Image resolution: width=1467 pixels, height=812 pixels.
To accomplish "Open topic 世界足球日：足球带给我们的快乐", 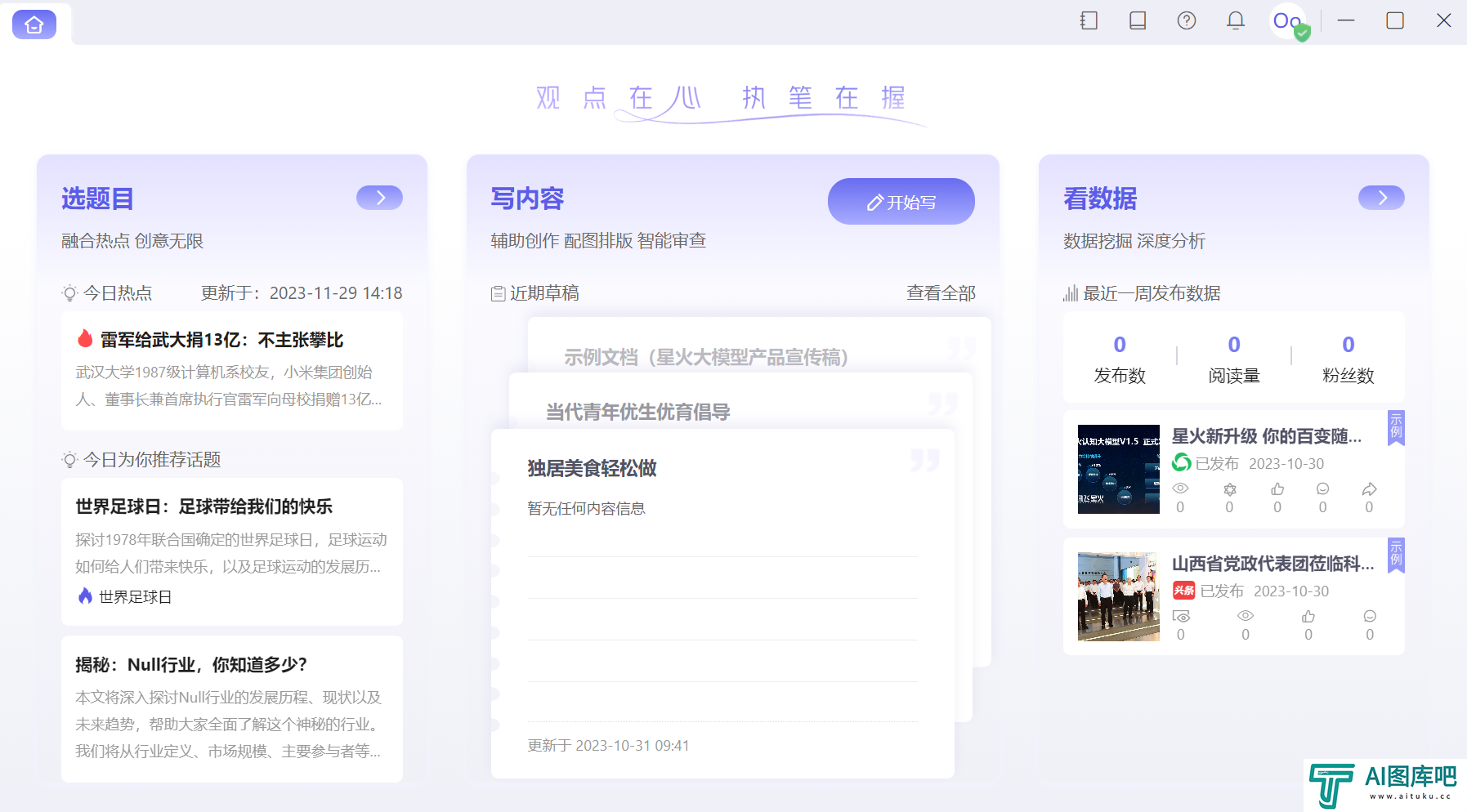I will (204, 506).
